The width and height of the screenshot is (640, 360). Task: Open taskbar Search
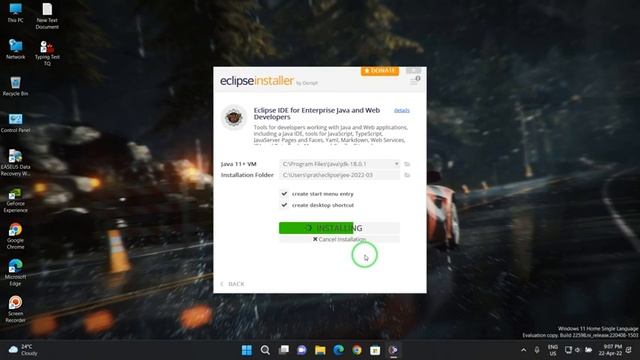265,350
